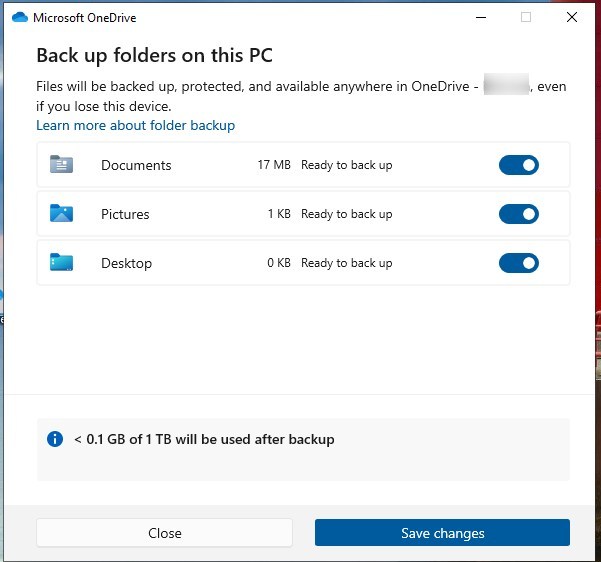Click the Close button at bottom
The height and width of the screenshot is (562, 601).
(x=164, y=533)
